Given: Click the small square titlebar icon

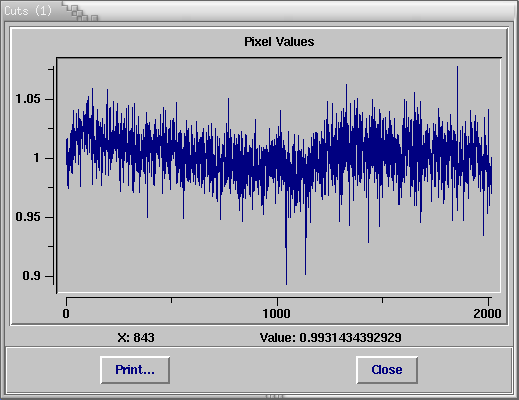Looking at the screenshot, I should [95, 18].
